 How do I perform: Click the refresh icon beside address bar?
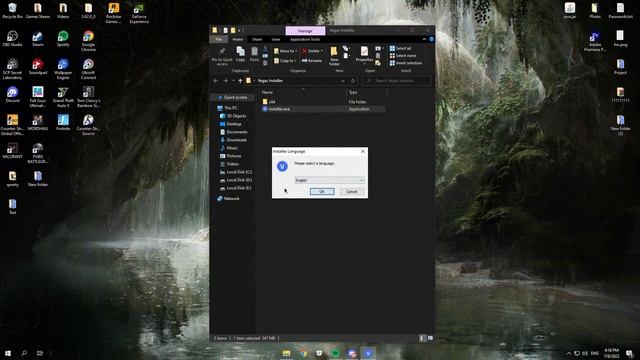pyautogui.click(x=353, y=81)
